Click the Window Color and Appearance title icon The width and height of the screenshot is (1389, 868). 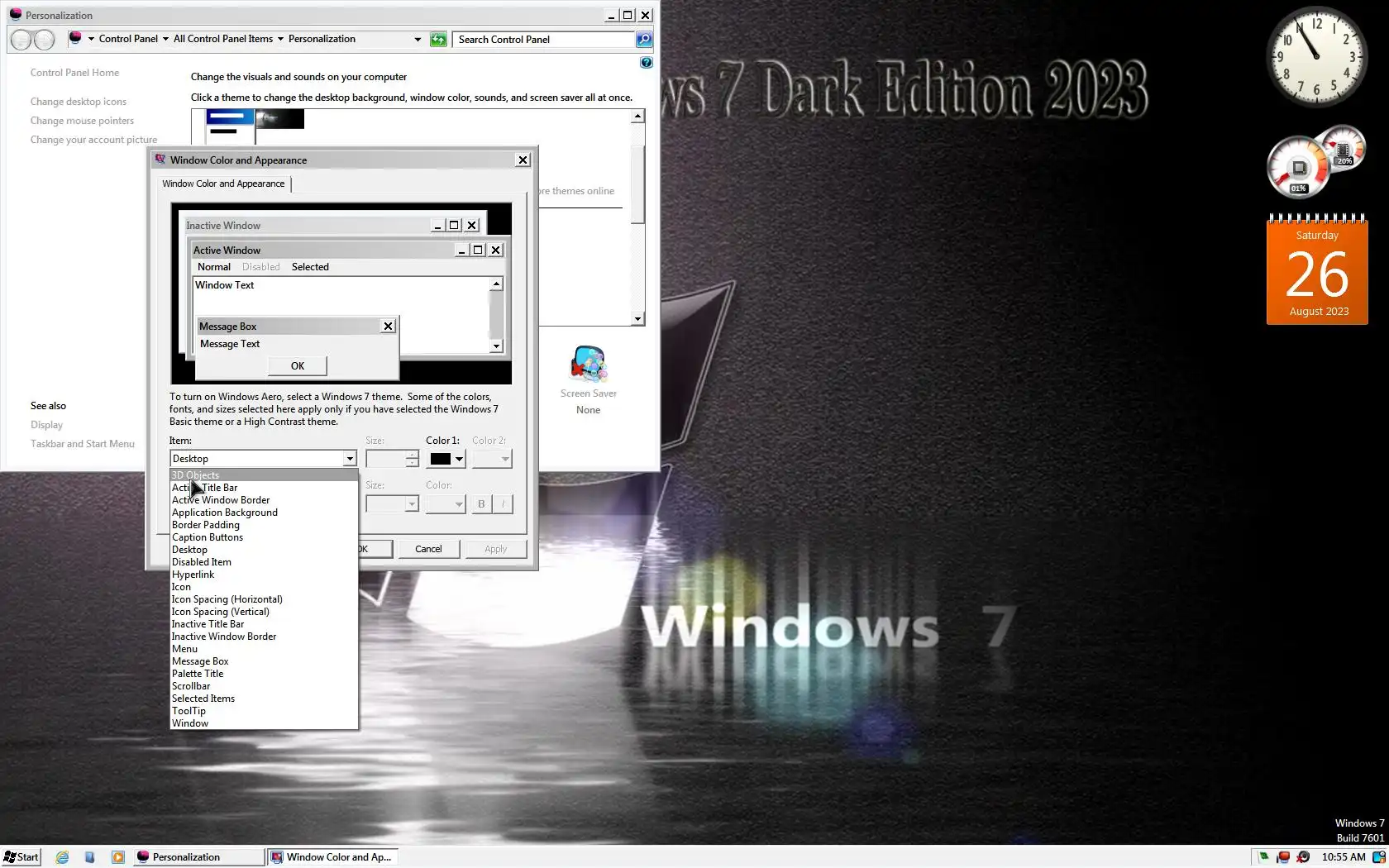160,160
